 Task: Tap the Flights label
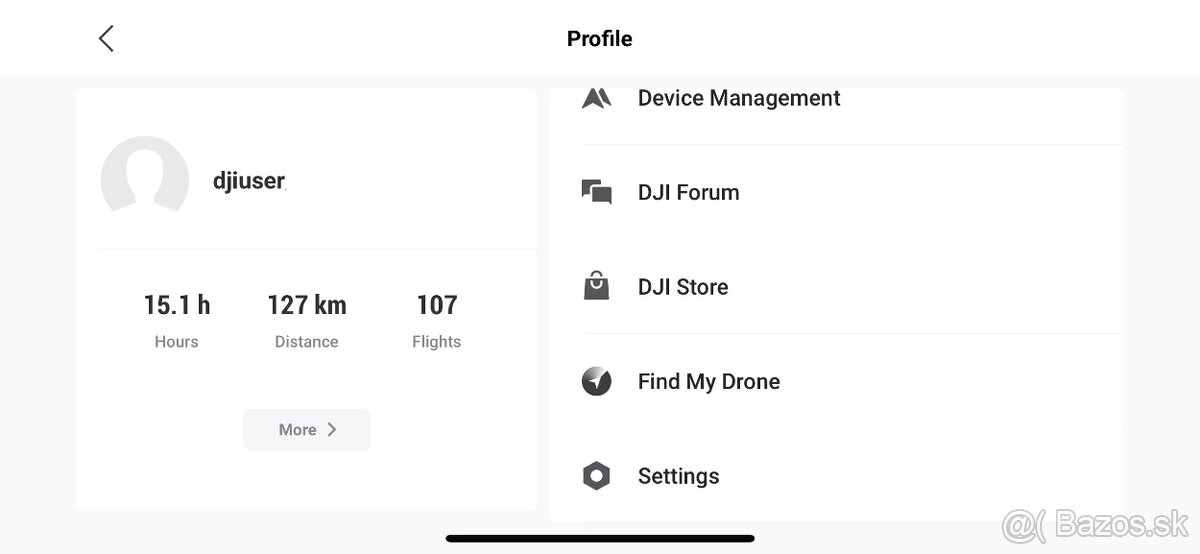(x=437, y=342)
